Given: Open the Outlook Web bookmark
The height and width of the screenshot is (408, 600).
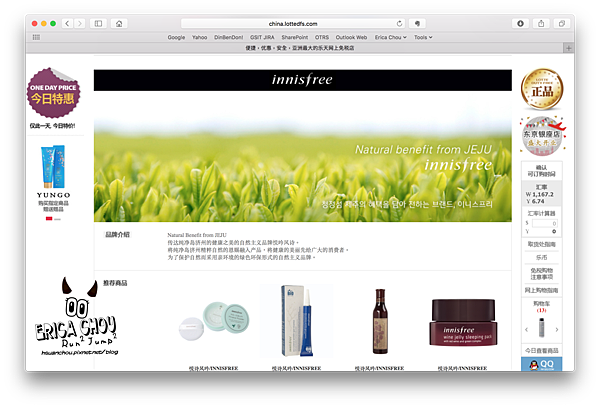Looking at the screenshot, I should (351, 37).
